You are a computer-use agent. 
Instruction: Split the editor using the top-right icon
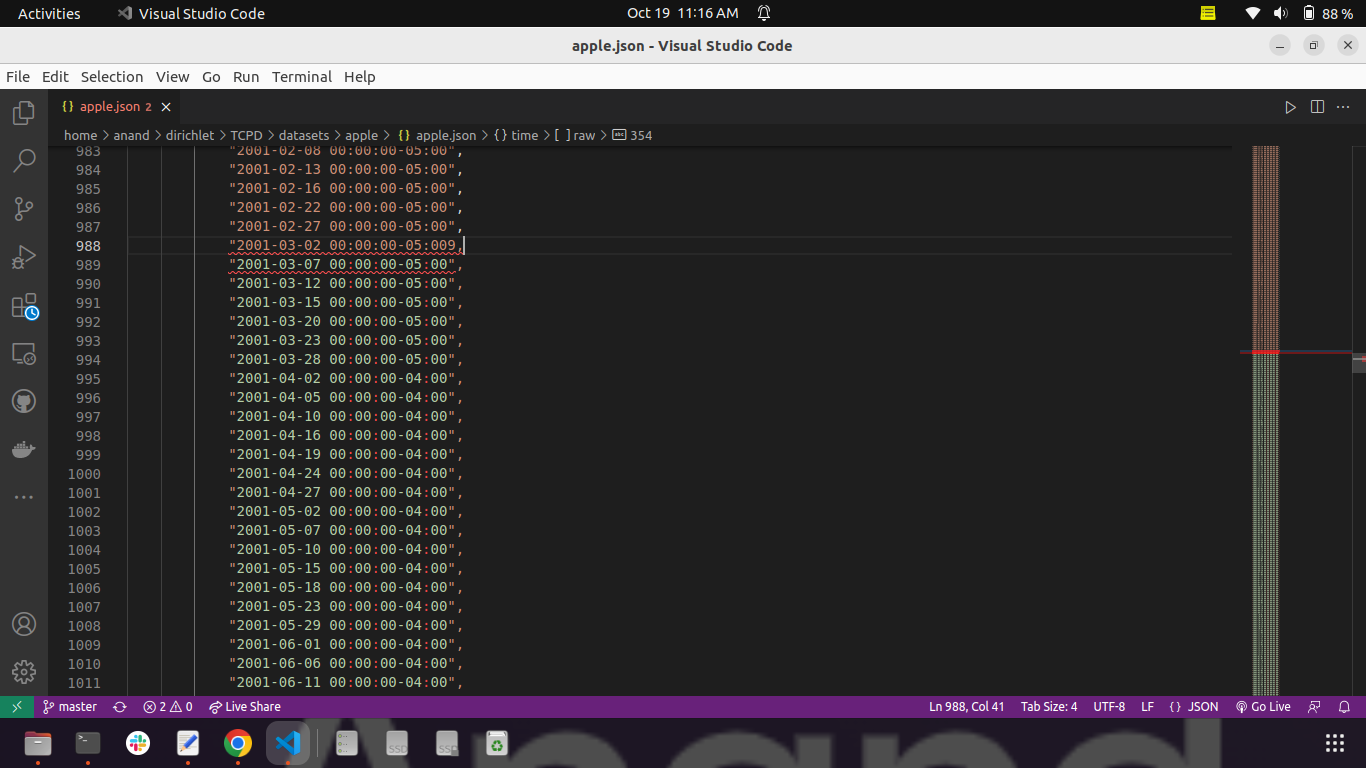1317,106
